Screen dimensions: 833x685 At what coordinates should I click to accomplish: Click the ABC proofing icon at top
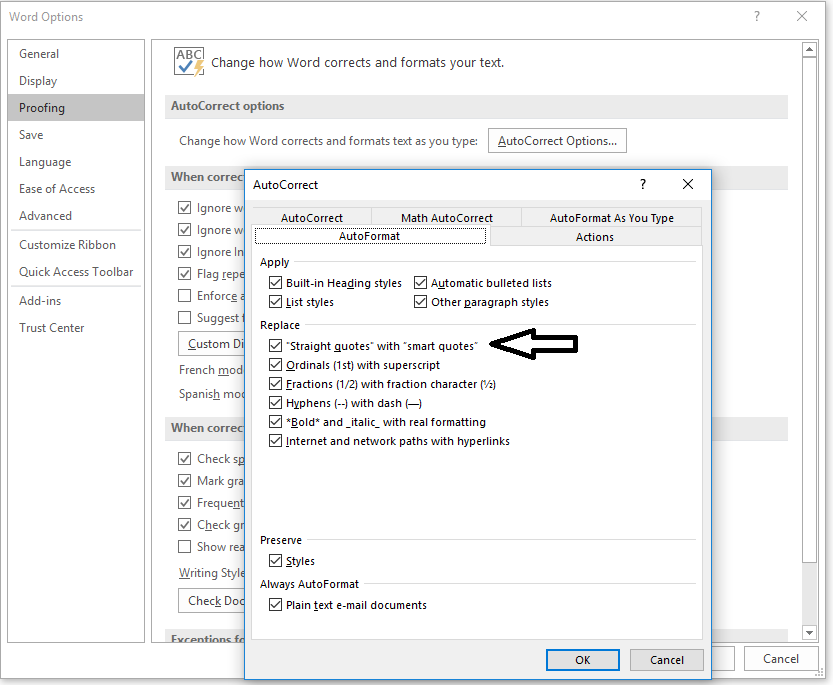pos(188,61)
